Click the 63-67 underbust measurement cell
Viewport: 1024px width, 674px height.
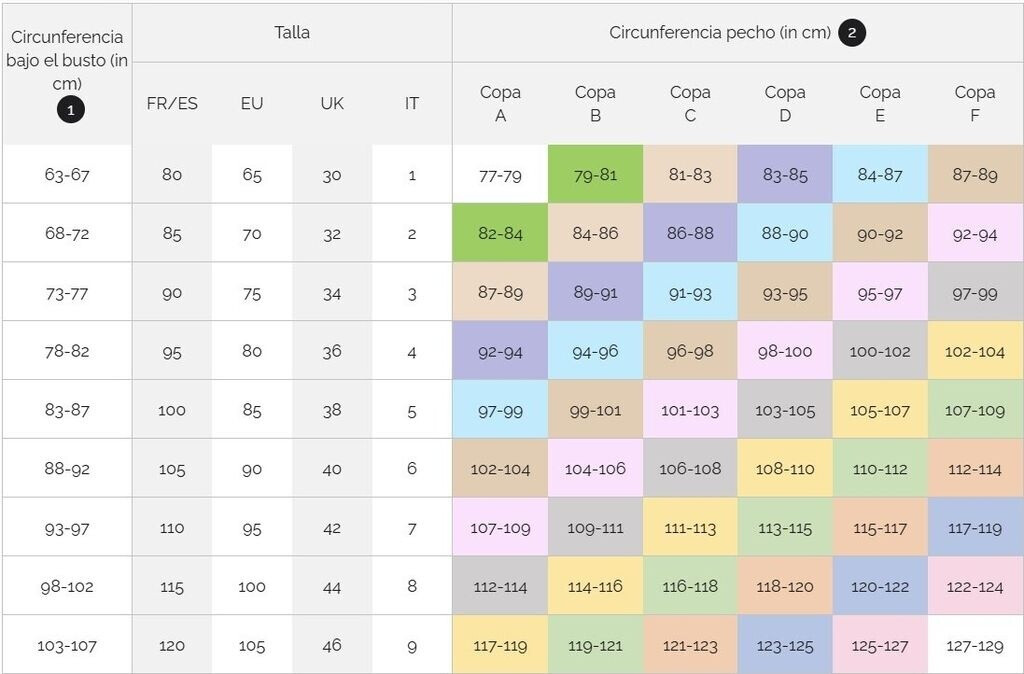(67, 175)
